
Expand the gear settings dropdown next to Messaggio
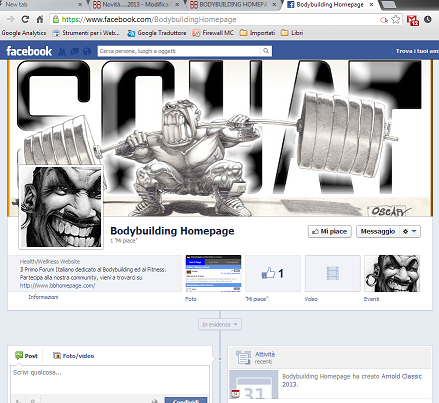point(410,231)
